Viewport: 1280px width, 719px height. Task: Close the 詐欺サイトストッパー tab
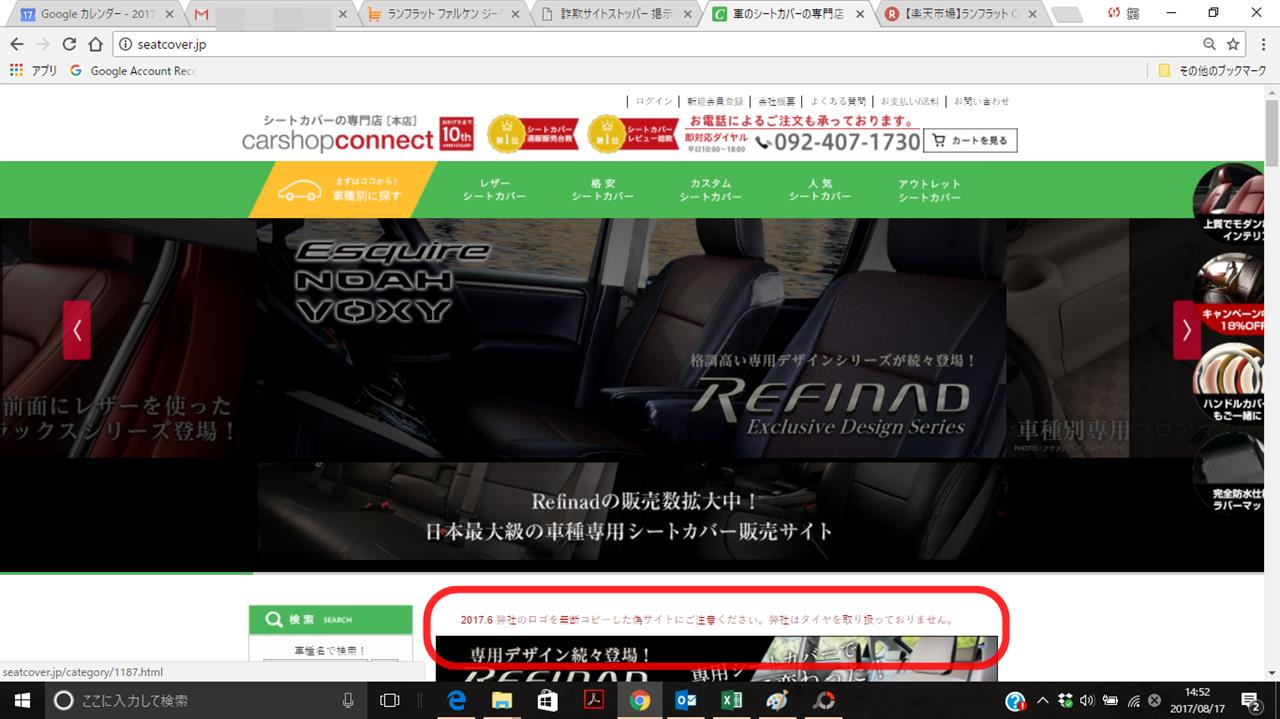[x=687, y=15]
